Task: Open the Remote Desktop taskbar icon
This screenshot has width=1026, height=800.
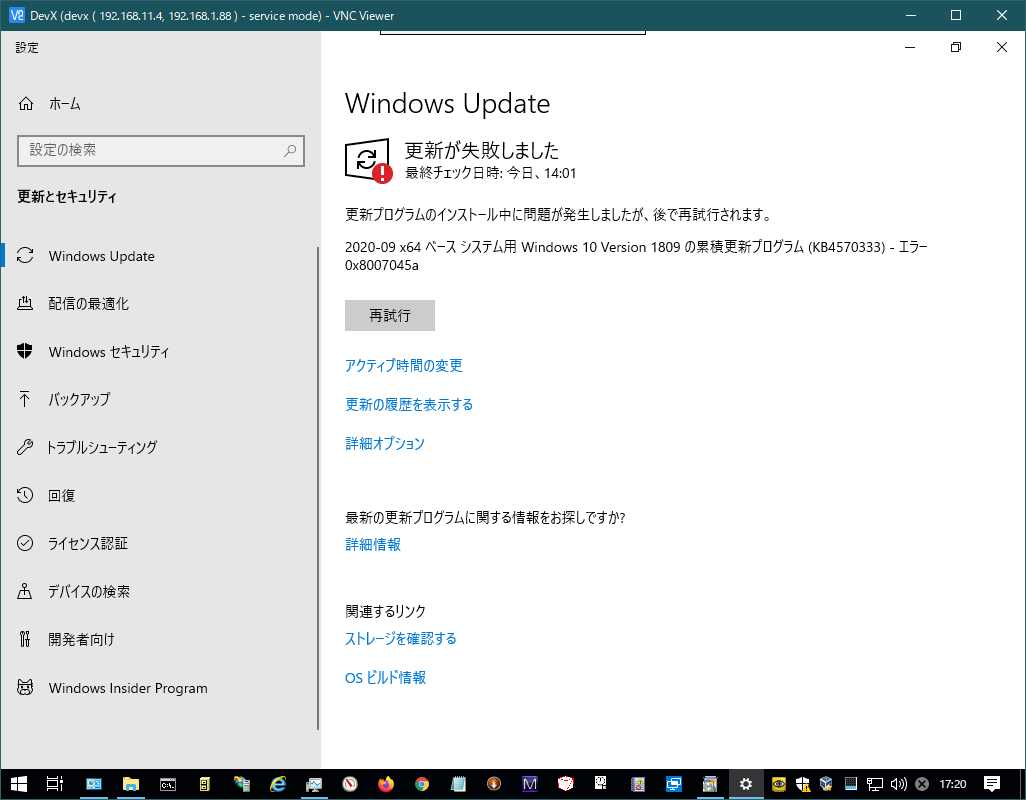Action: [674, 784]
